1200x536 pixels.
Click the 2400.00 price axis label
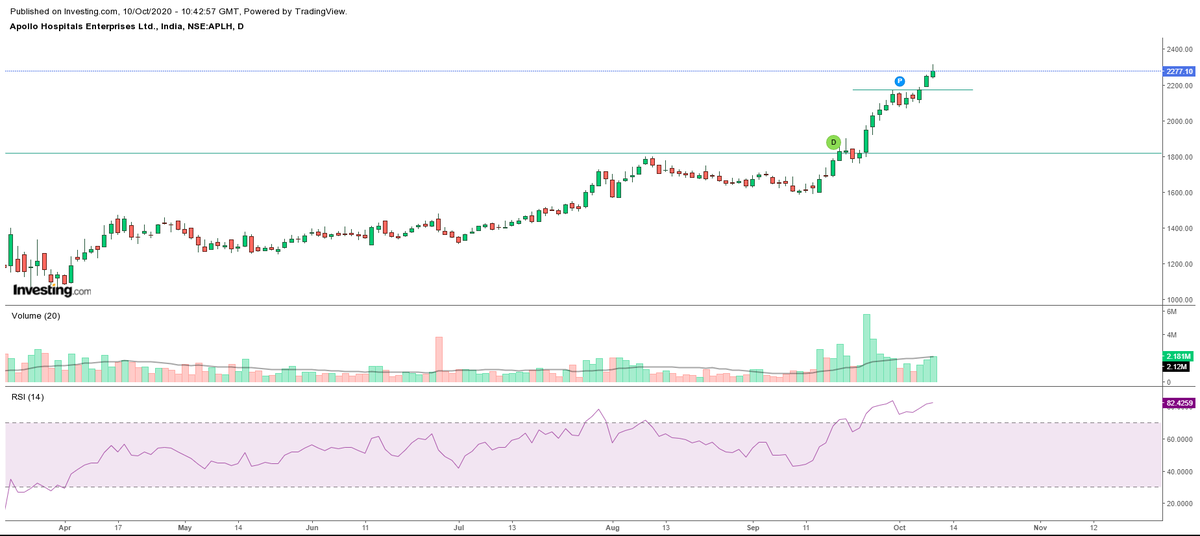pos(1179,49)
